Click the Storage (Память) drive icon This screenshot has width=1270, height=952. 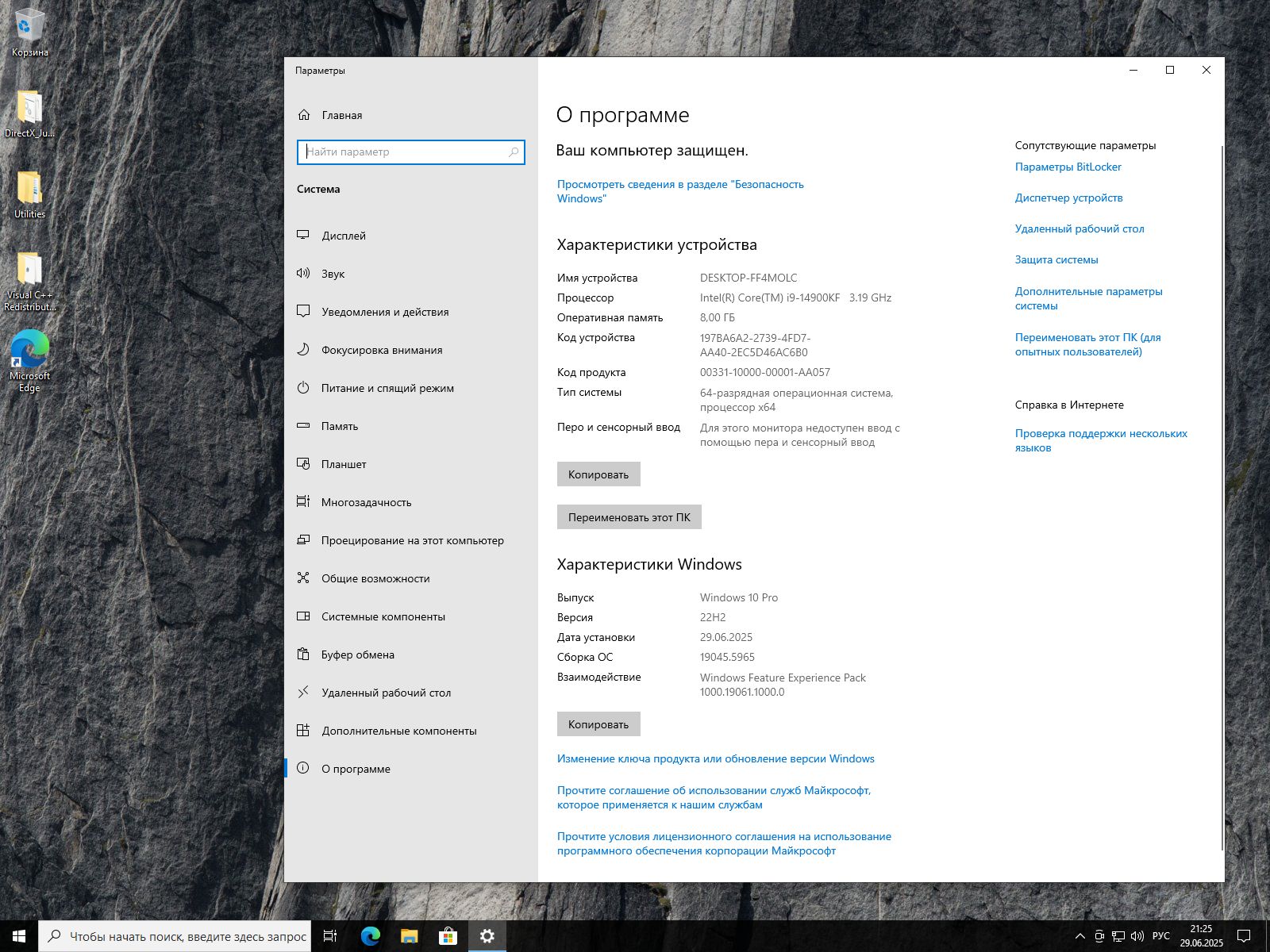[x=303, y=426]
